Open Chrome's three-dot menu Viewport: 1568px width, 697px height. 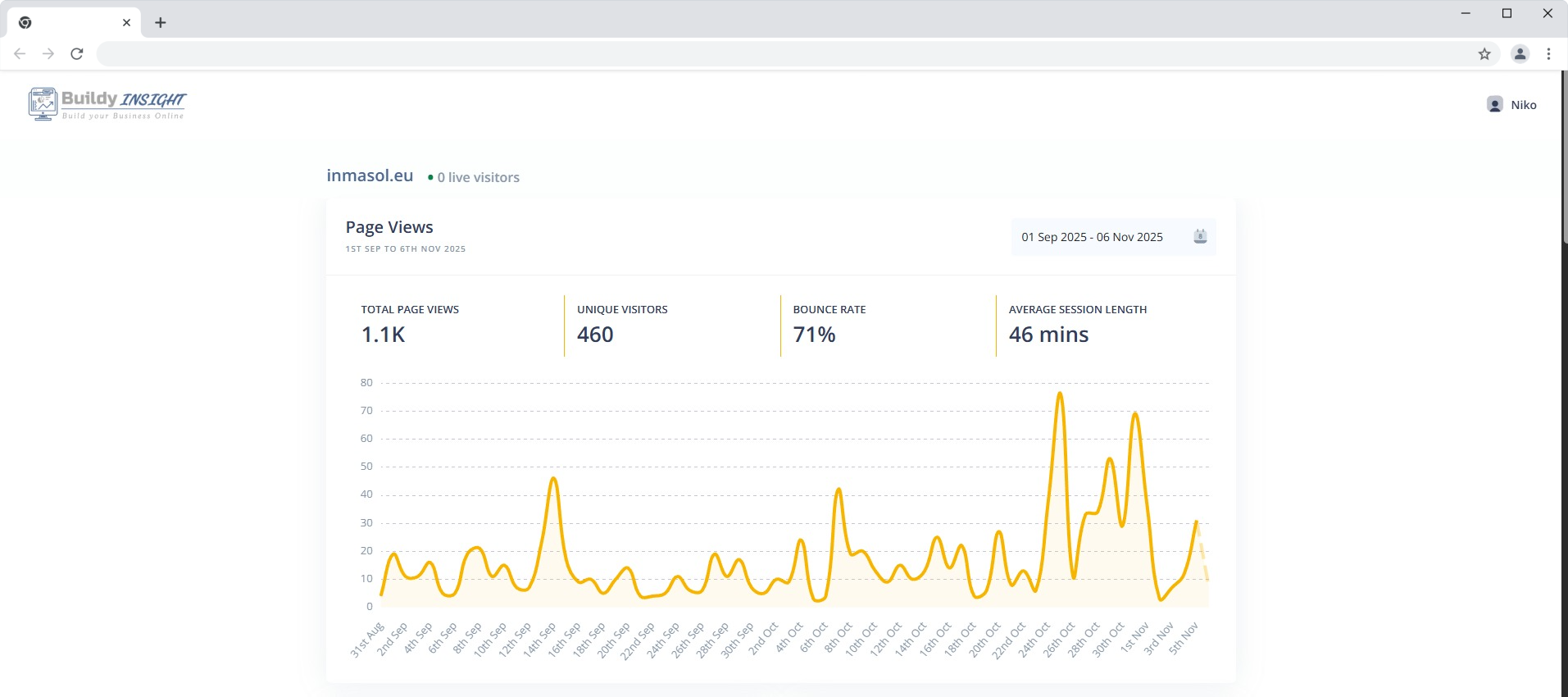point(1548,54)
